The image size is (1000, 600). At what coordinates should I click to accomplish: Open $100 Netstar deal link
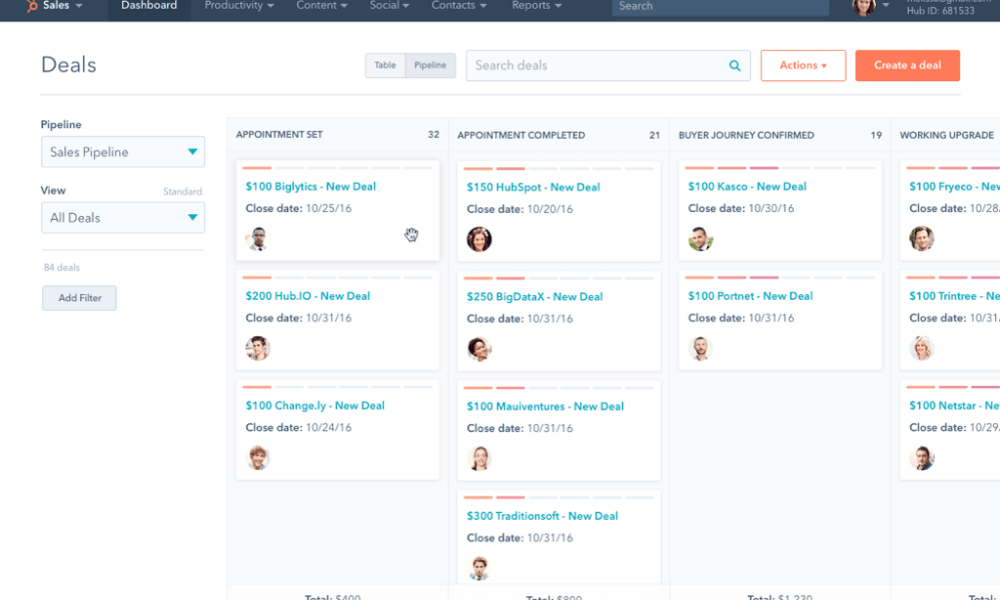(954, 406)
